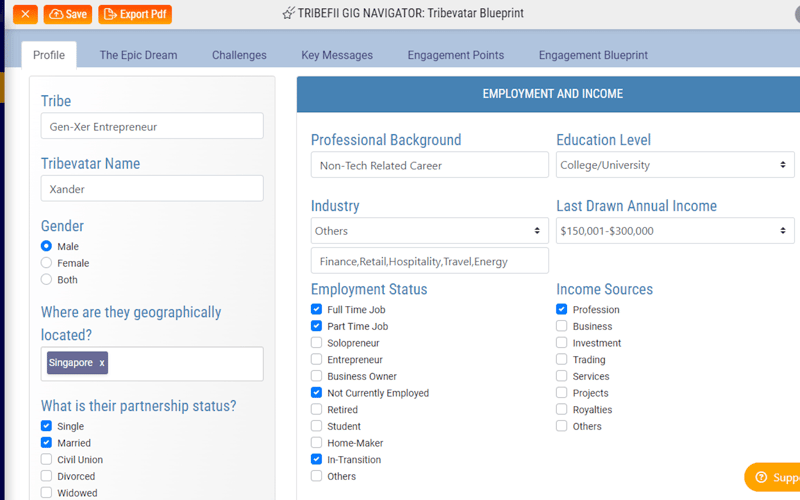Check the Services income checkbox
This screenshot has height=500, width=800.
[562, 376]
